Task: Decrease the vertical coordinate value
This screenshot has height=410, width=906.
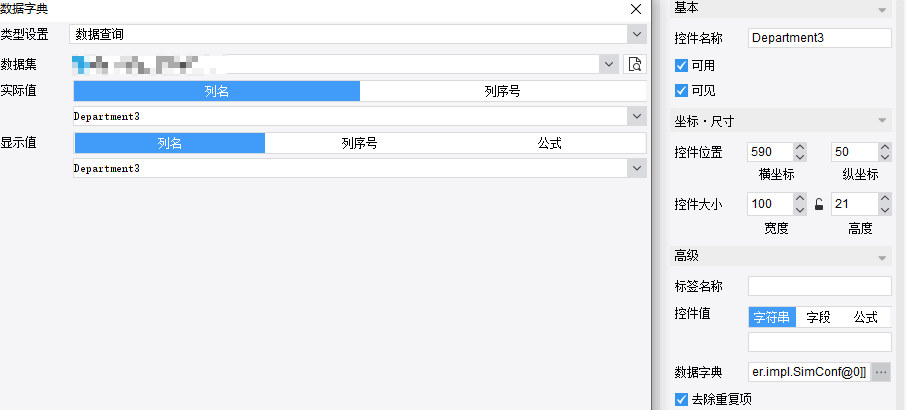Action: [885, 157]
